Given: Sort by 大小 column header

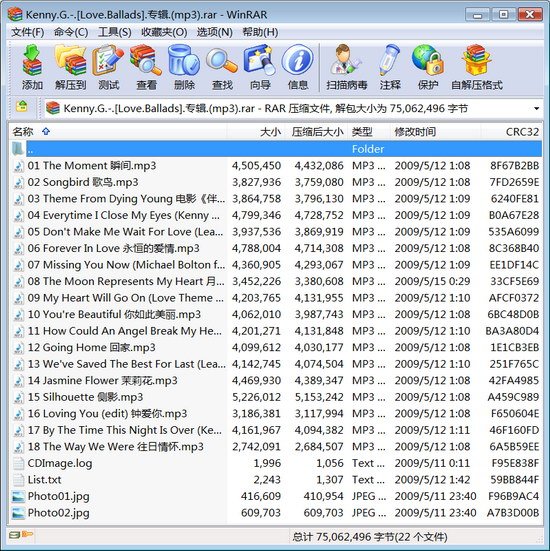Looking at the screenshot, I should (255, 132).
